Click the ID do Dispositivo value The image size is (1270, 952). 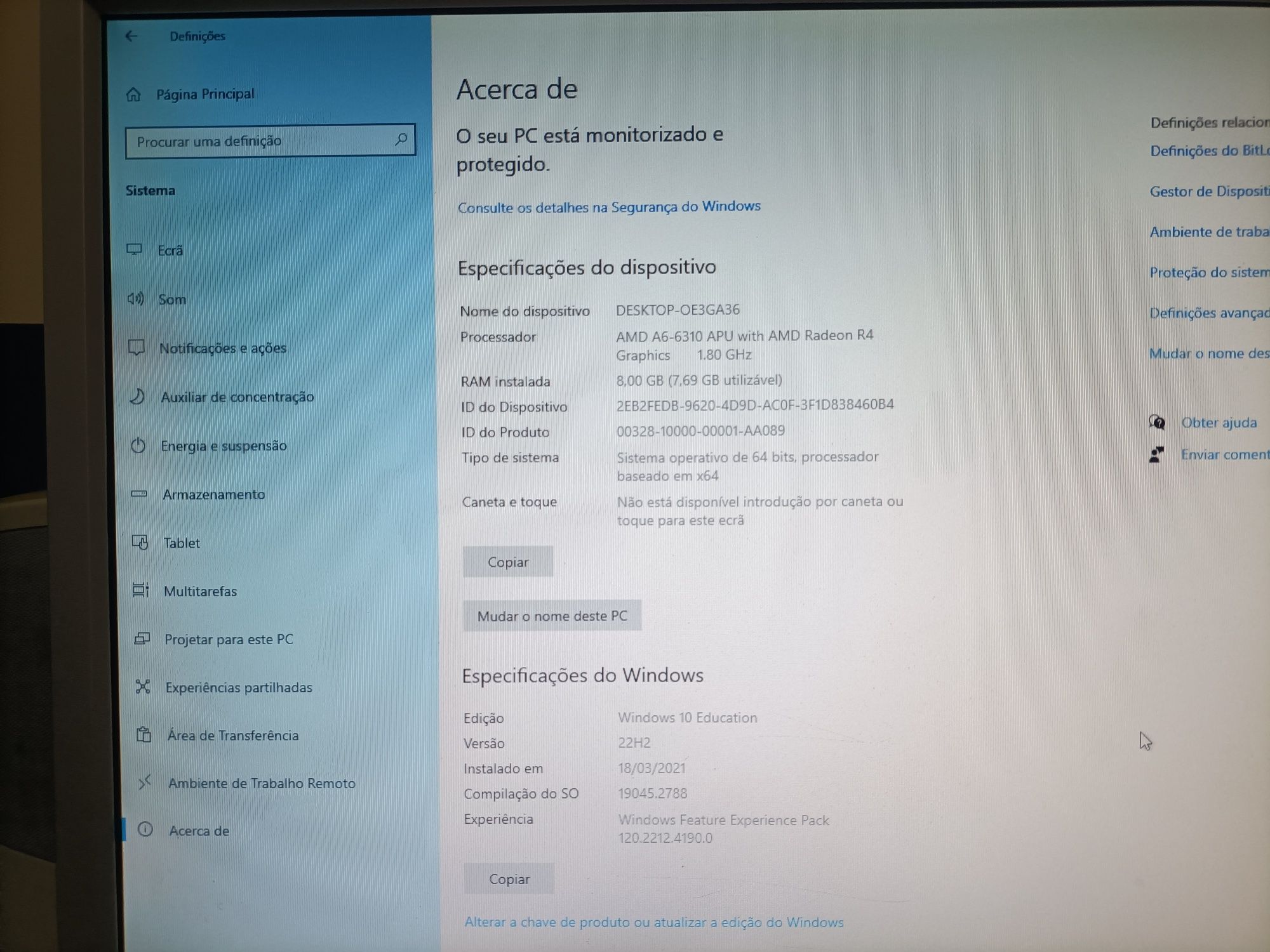[x=755, y=405]
